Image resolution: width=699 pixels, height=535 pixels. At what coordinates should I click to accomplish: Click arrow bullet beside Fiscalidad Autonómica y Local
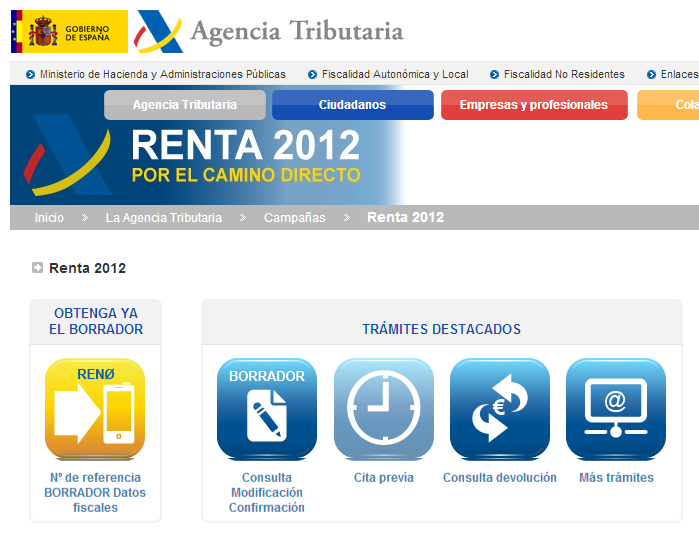[x=312, y=74]
